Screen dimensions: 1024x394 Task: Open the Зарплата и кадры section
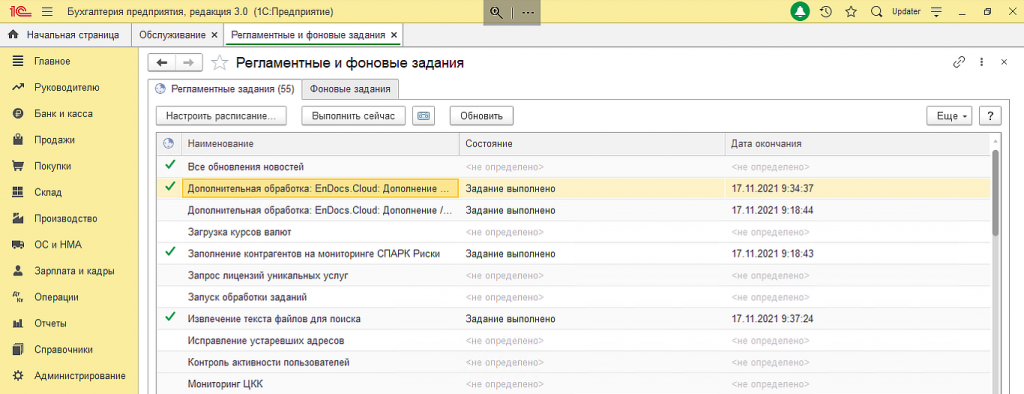(74, 271)
